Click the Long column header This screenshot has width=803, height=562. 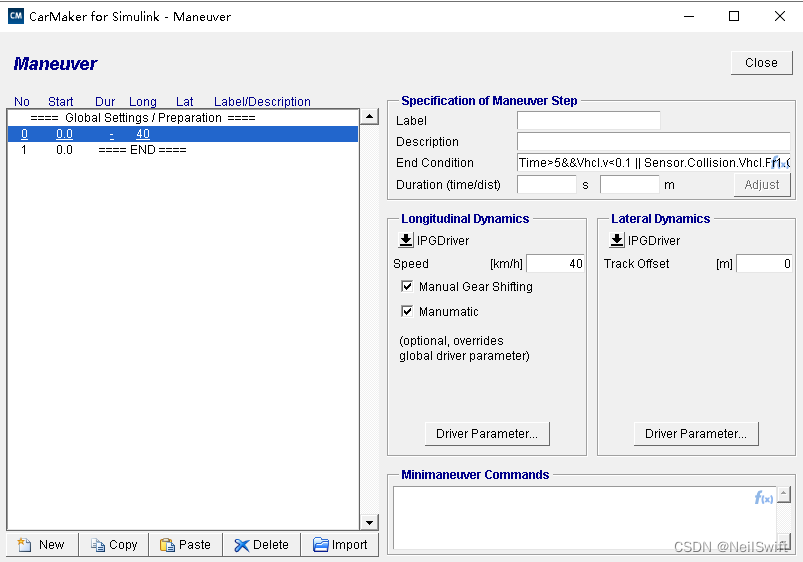coord(142,101)
